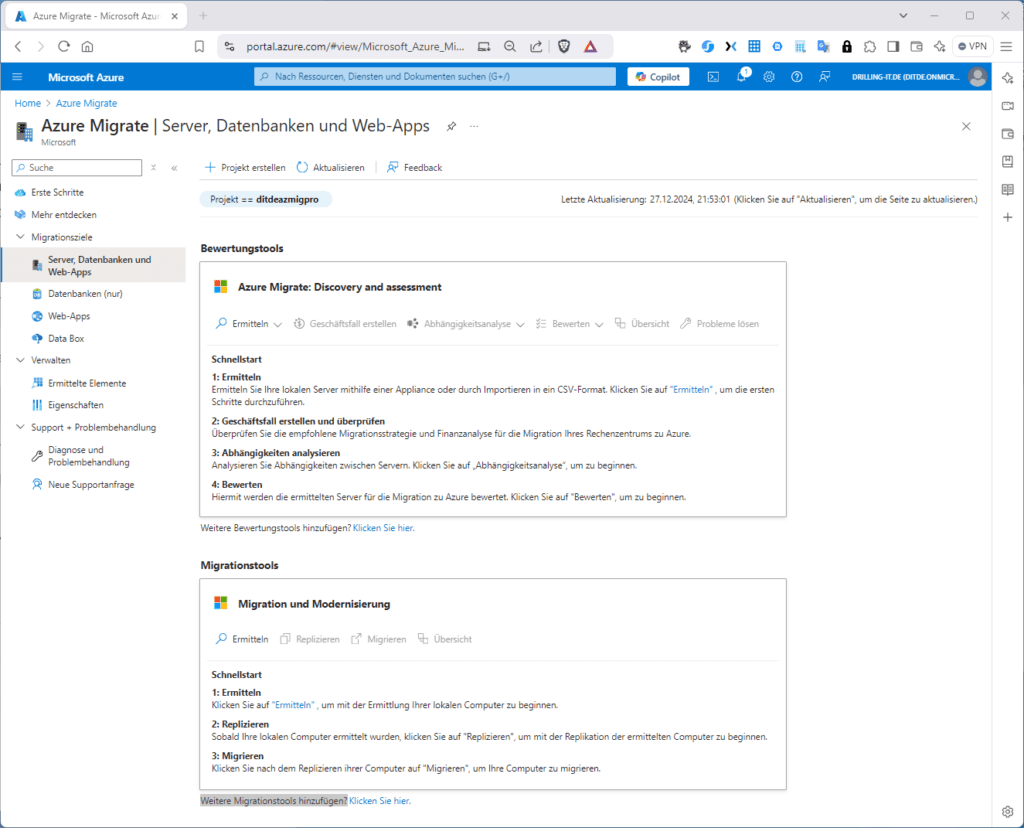Click Migrieren in migration tools

pos(379,639)
